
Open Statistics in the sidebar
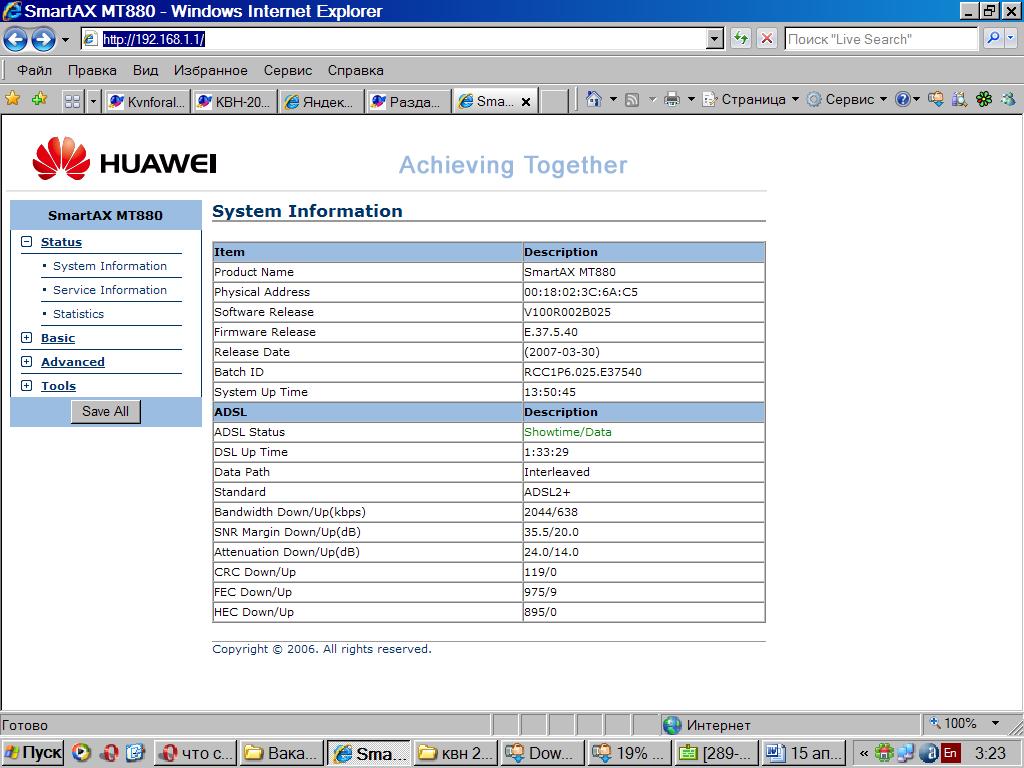[x=78, y=314]
